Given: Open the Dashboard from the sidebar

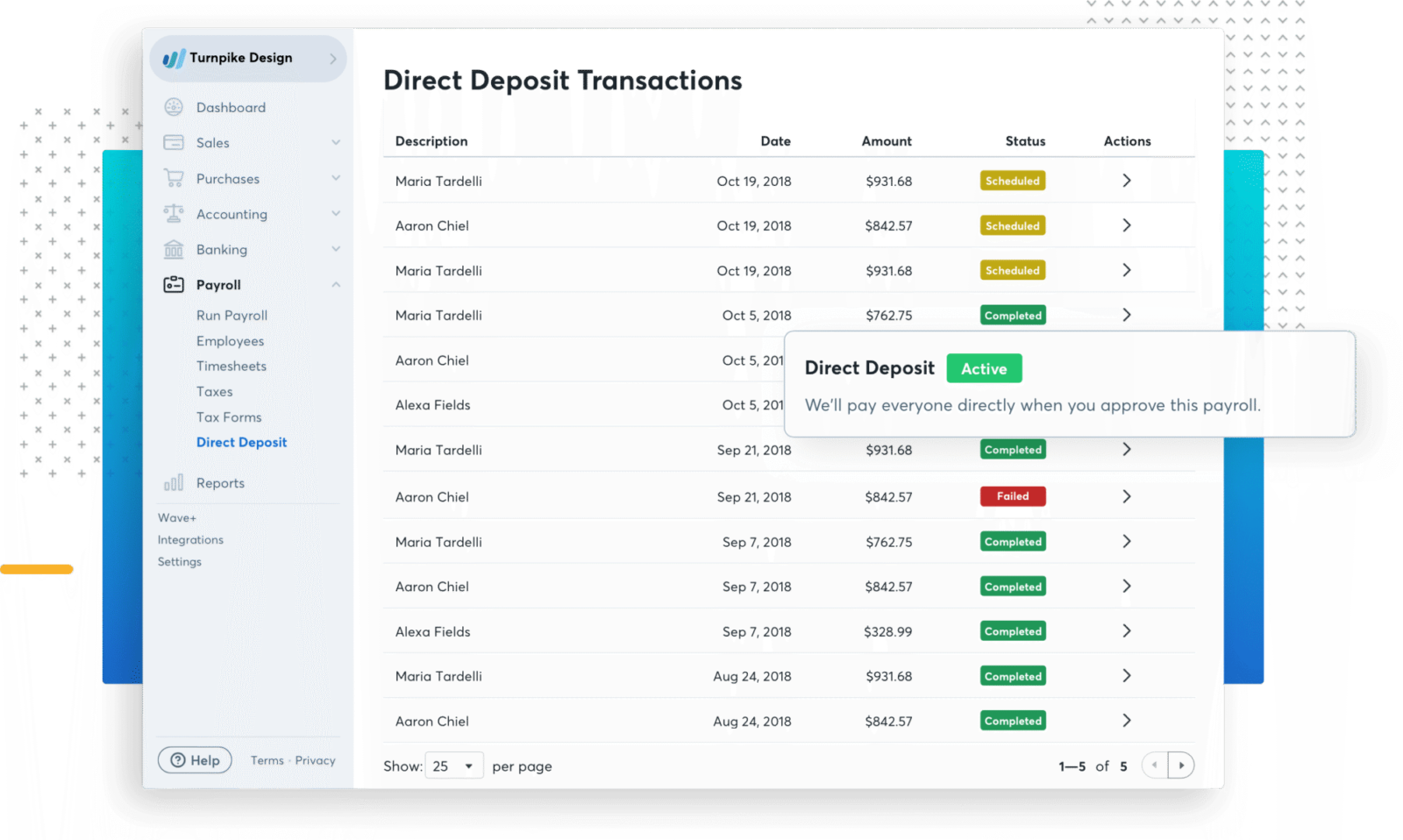Looking at the screenshot, I should [x=174, y=107].
